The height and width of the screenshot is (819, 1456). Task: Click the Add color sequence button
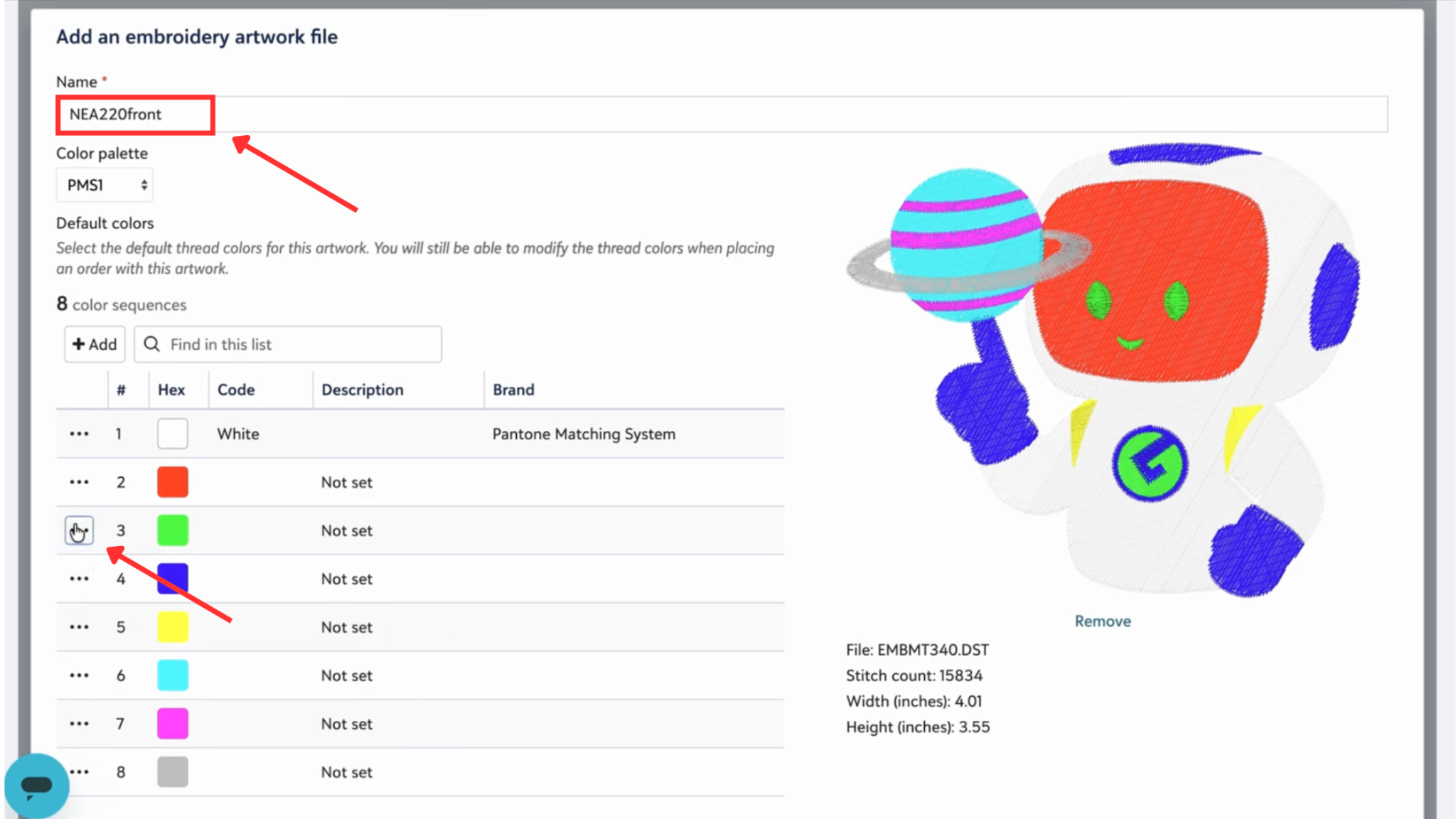point(95,344)
